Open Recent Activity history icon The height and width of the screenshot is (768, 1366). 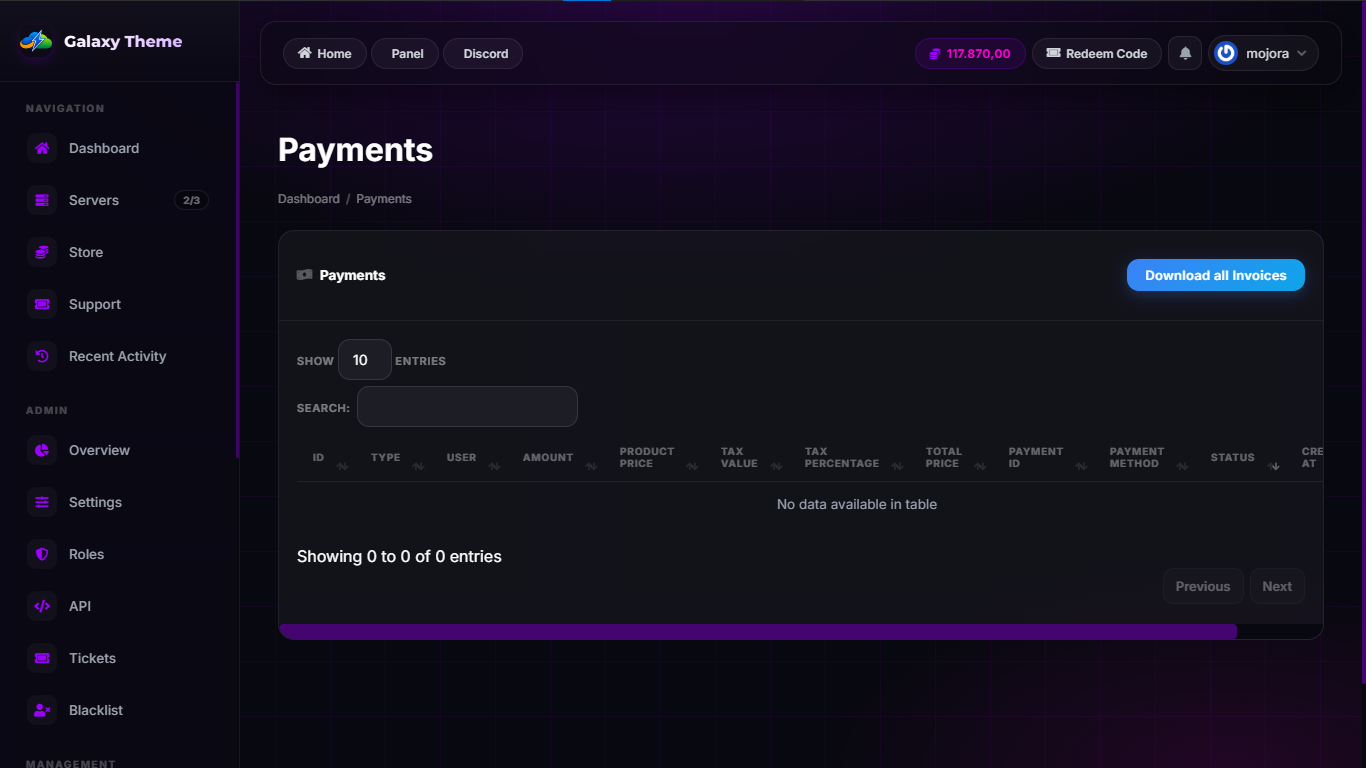point(42,356)
